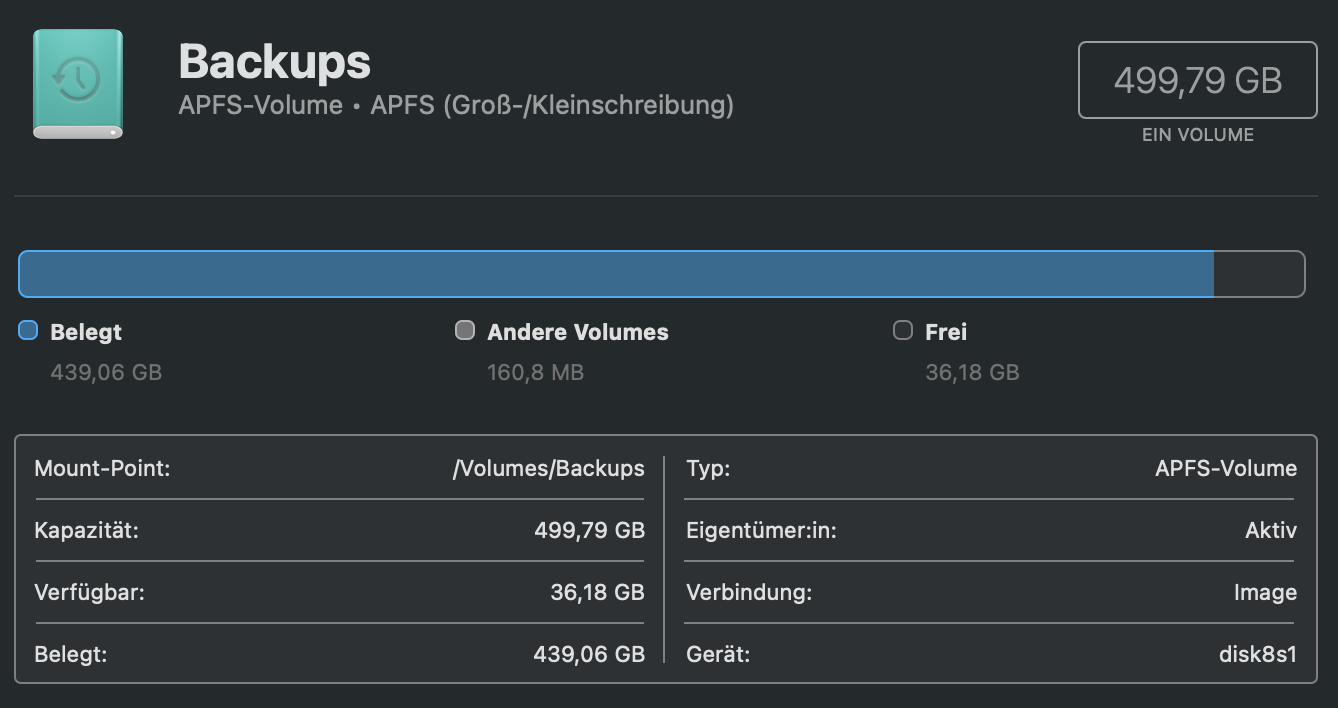Viewport: 1338px width, 708px height.
Task: Click the Verfügbar row value 36,18 GB
Action: click(x=597, y=592)
